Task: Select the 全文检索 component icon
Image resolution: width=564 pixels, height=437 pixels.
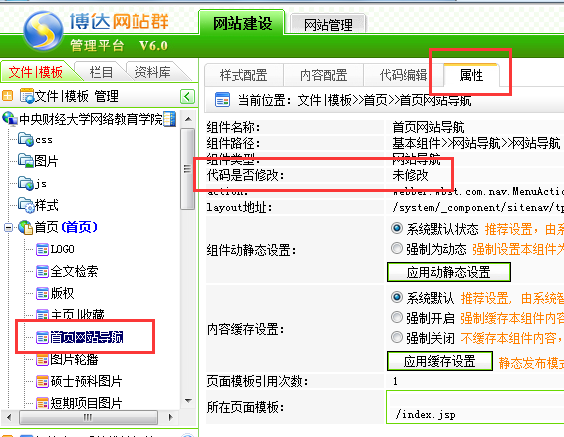Action: [x=42, y=272]
